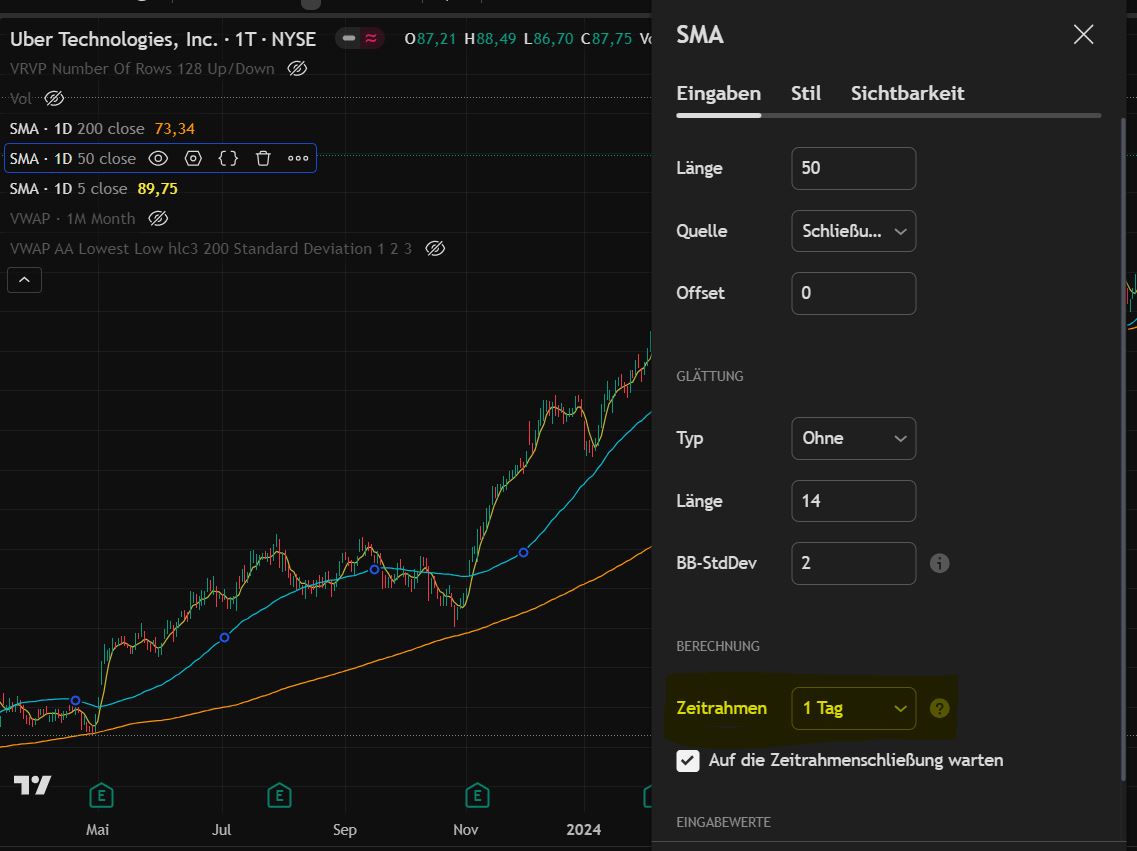1137x851 pixels.
Task: Click the Jul label on time axis
Action: pyautogui.click(x=221, y=829)
